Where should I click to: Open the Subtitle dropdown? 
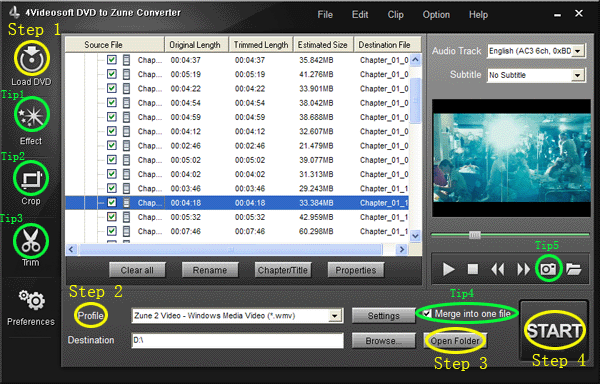click(578, 75)
